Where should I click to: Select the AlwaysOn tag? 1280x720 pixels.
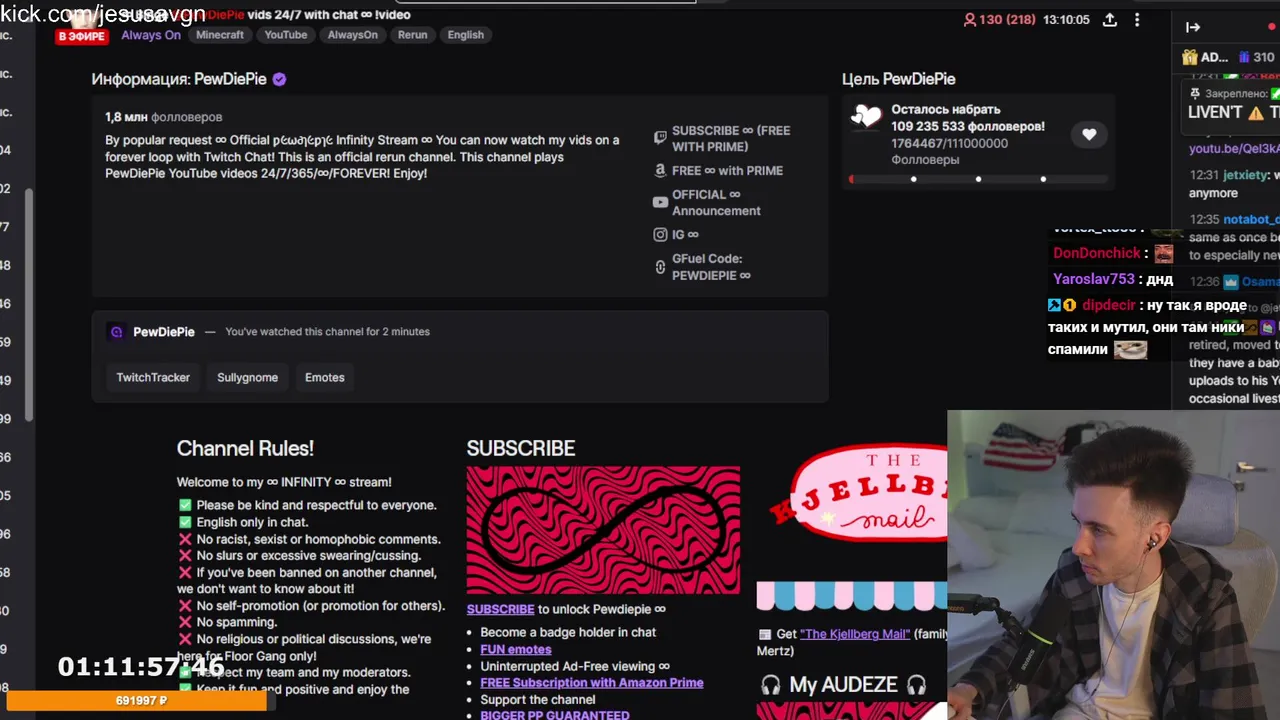coord(353,35)
